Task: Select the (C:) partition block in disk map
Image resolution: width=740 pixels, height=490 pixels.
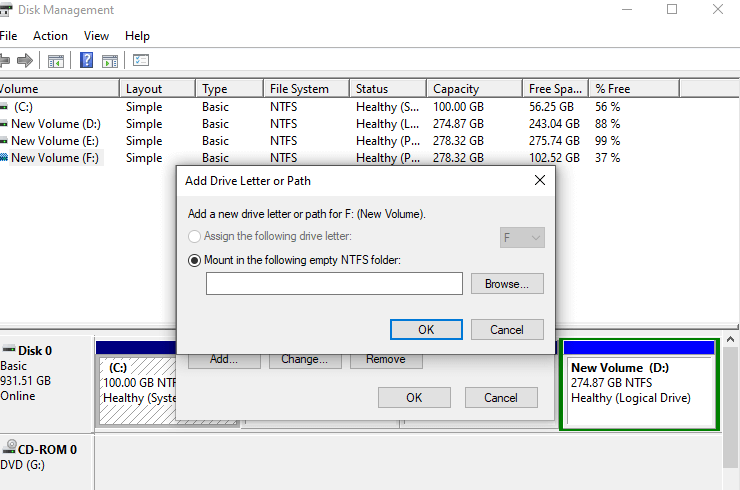Action: [x=137, y=390]
